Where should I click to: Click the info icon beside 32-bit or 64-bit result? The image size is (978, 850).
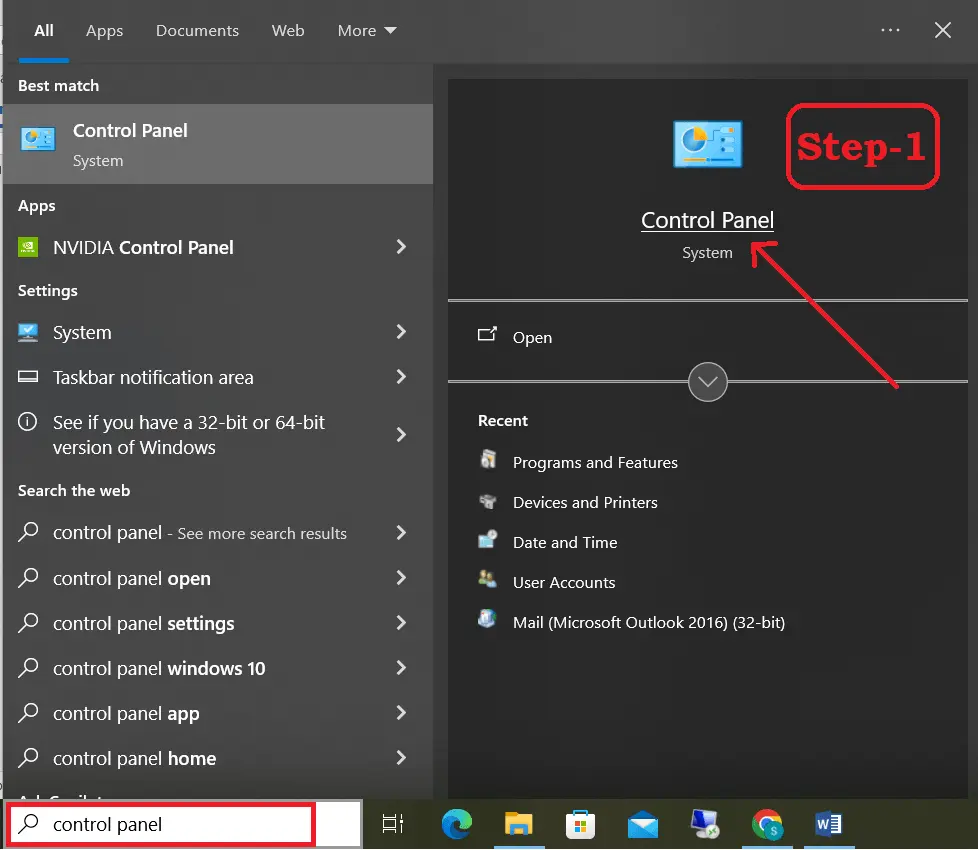(x=27, y=422)
